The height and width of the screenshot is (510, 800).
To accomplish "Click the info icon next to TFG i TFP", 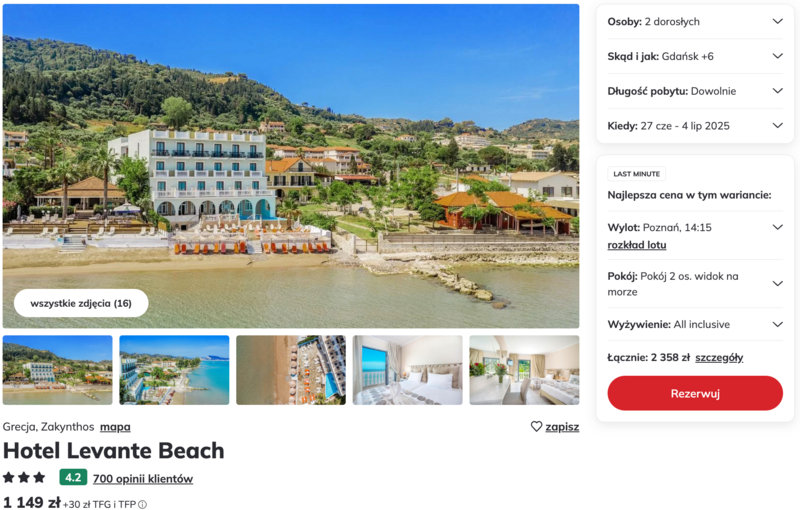I will click(x=143, y=504).
